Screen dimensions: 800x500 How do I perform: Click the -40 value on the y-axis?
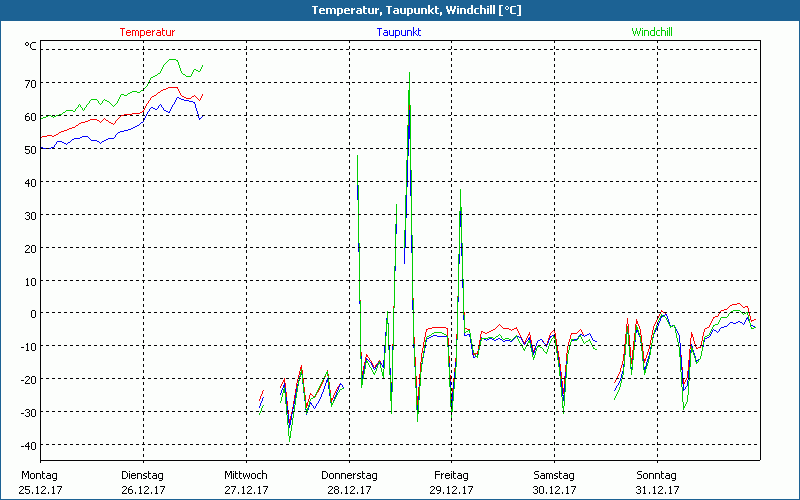(x=29, y=446)
